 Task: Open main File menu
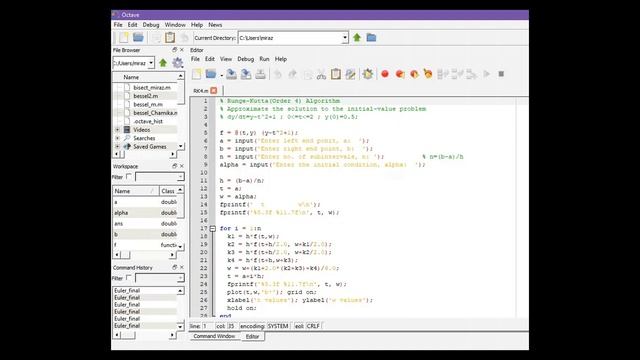click(118, 25)
